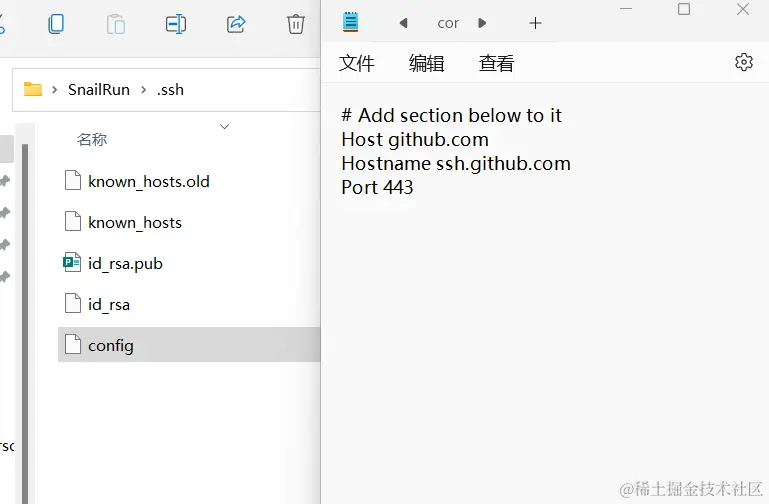Maximize the Notepad window
This screenshot has width=769, height=504.
pos(684,9)
